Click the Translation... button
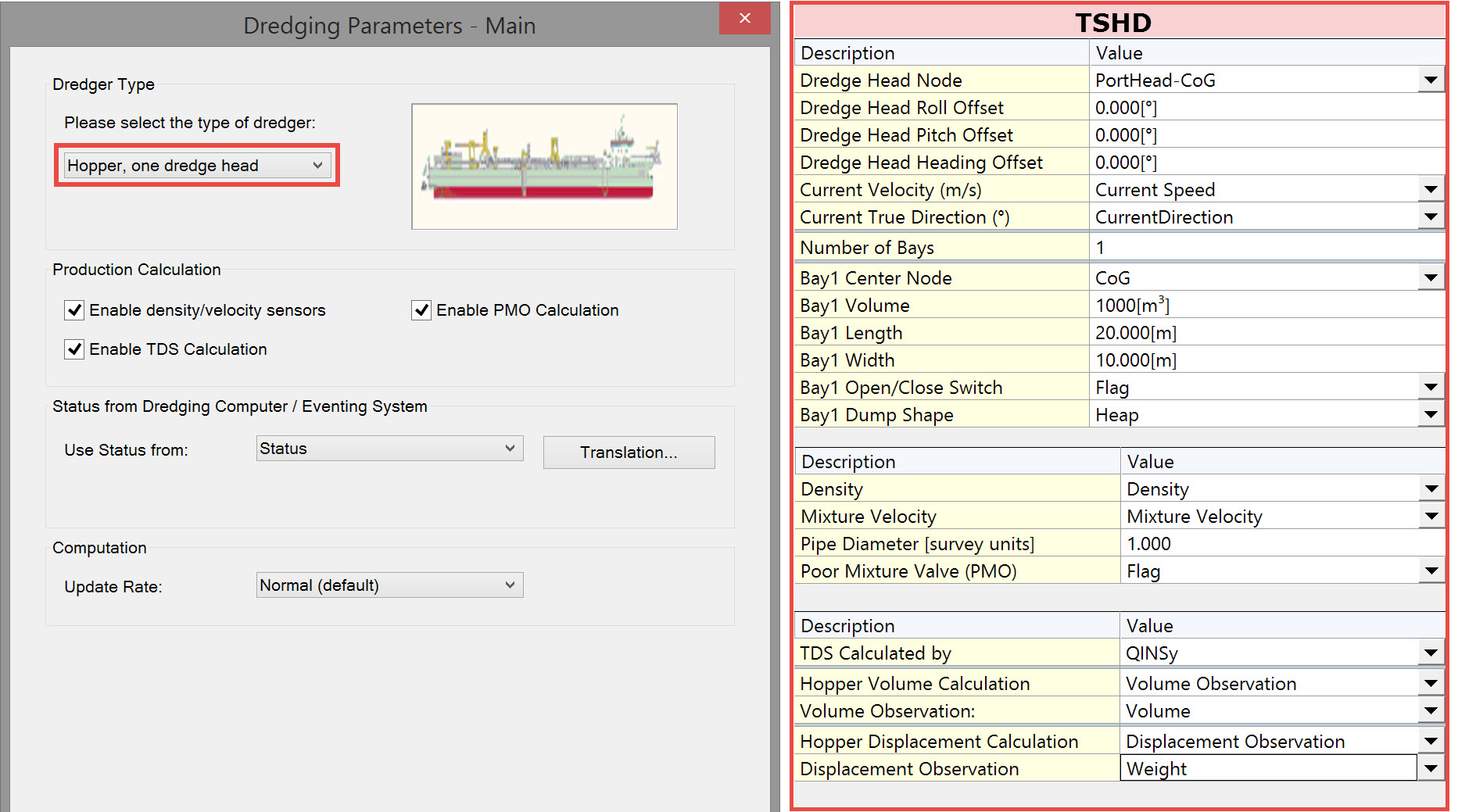The height and width of the screenshot is (812, 1458). [629, 453]
